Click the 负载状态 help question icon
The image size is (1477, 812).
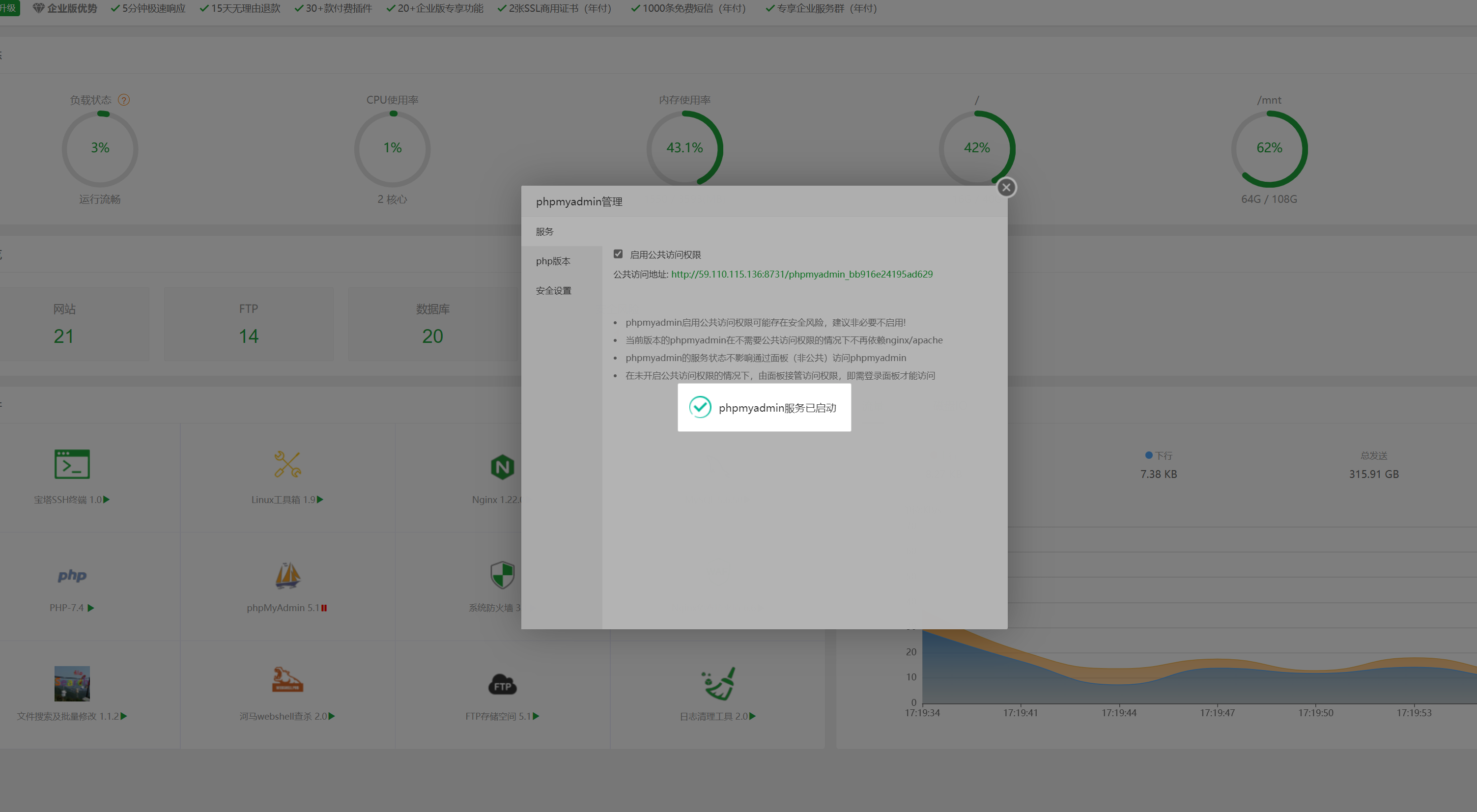123,100
